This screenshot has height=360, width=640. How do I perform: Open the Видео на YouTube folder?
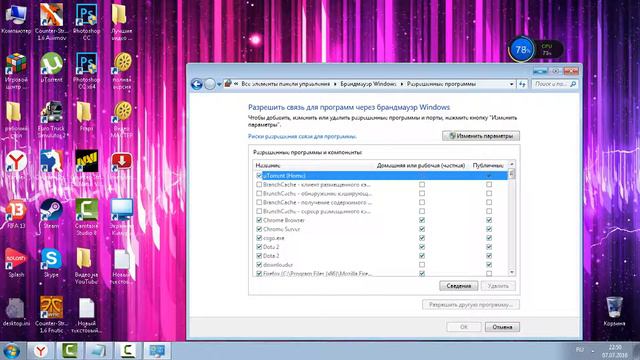[86, 266]
